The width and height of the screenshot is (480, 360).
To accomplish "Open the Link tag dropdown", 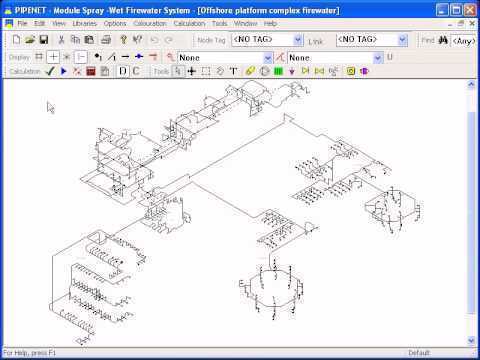I will click(403, 40).
